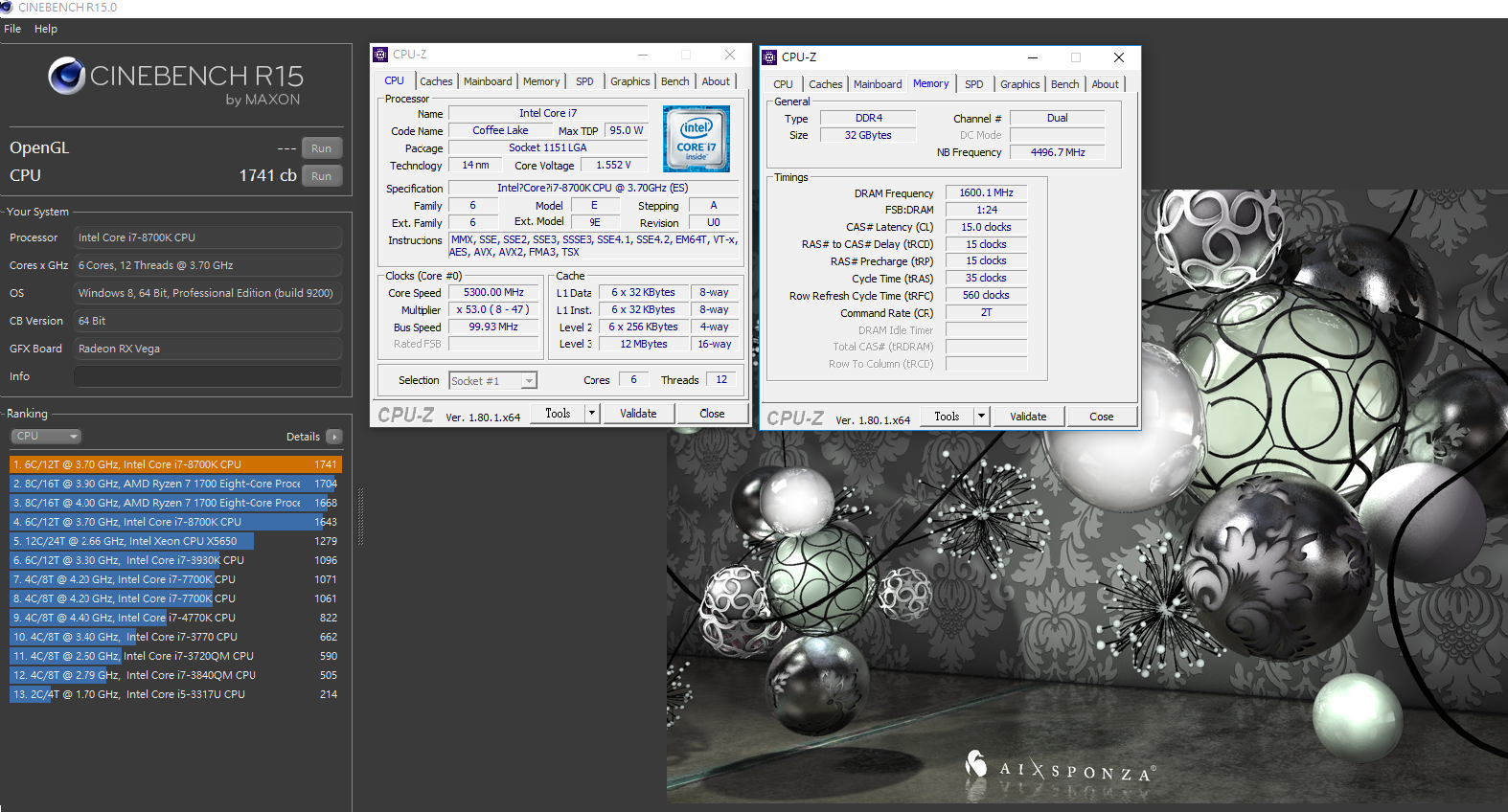Run the CPU benchmark
1508x812 pixels.
tap(322, 176)
